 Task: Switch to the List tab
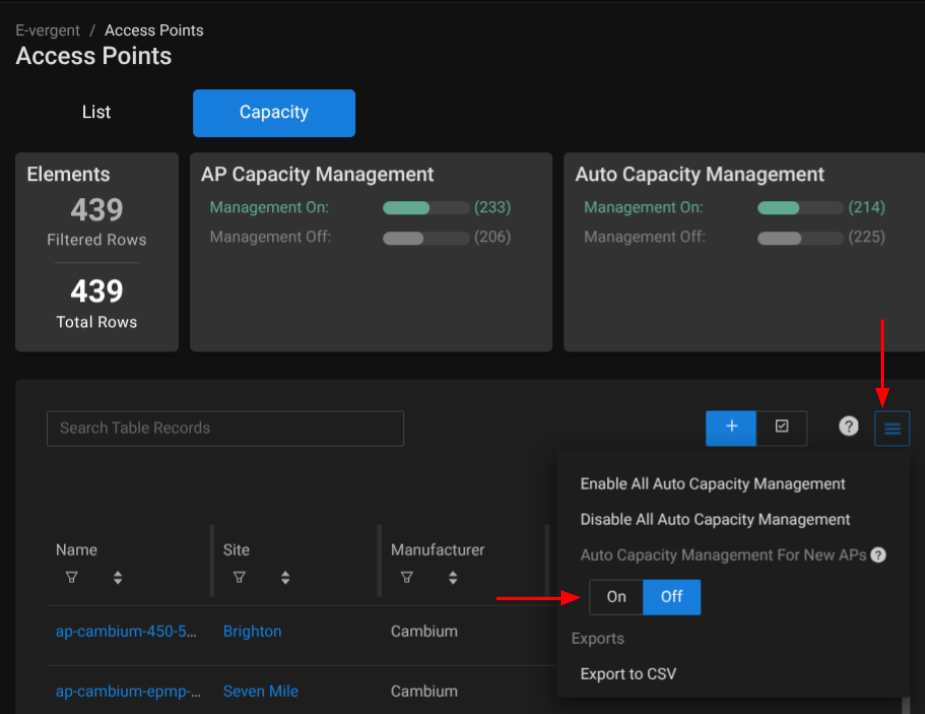(x=96, y=113)
